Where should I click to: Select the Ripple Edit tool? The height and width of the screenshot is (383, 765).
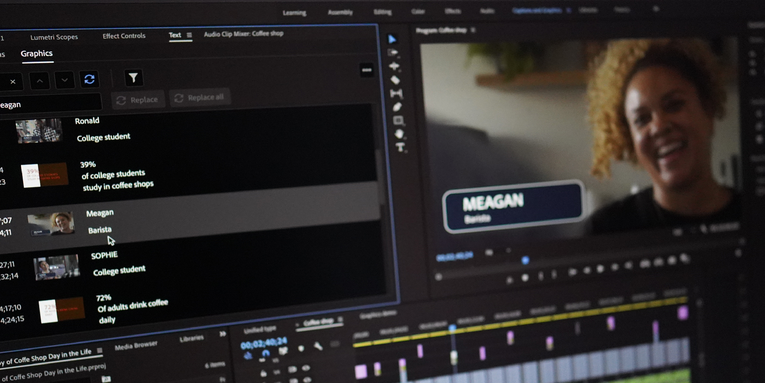(x=394, y=65)
